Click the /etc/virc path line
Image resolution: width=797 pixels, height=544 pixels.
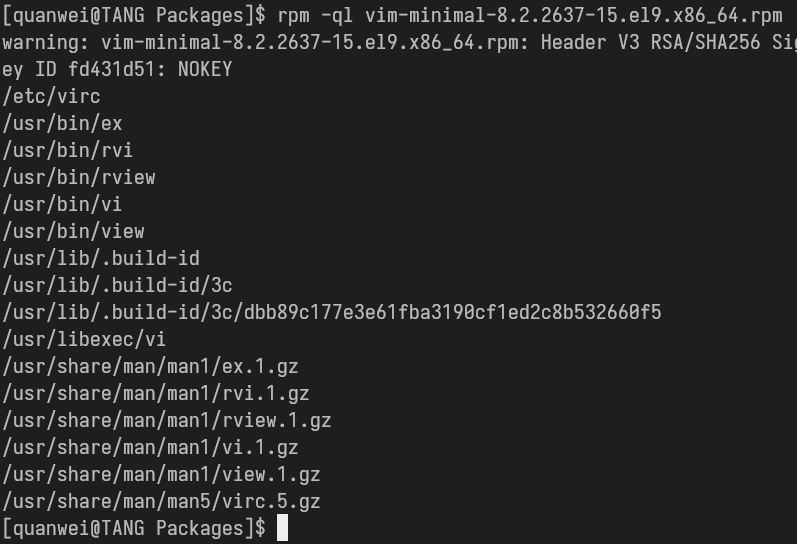51,96
